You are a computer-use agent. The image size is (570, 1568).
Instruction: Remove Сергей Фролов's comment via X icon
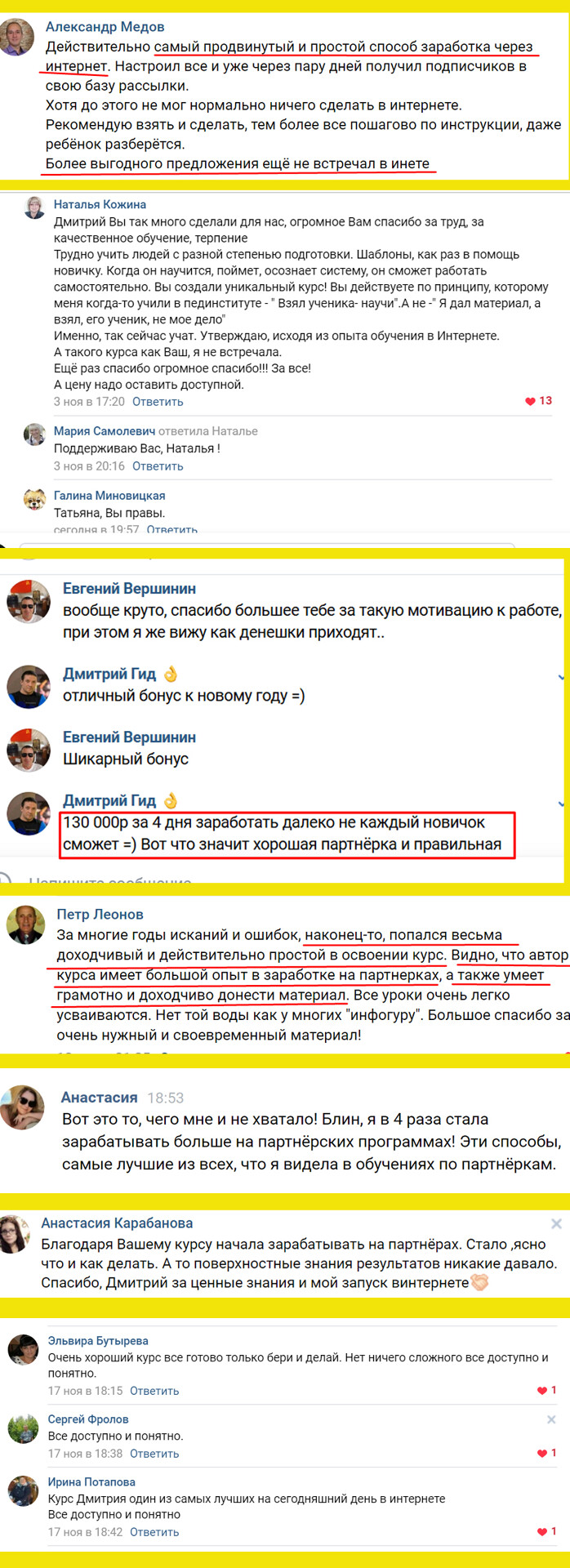pos(551,1420)
